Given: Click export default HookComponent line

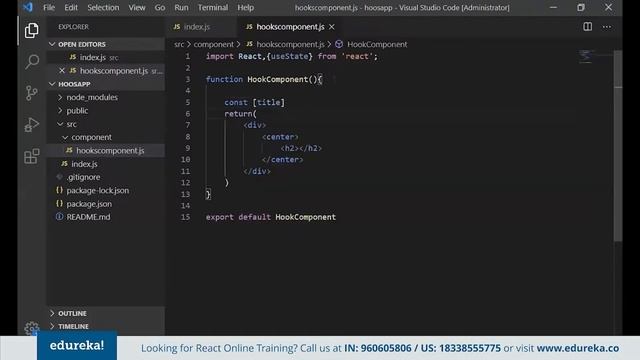Looking at the screenshot, I should click(x=271, y=217).
